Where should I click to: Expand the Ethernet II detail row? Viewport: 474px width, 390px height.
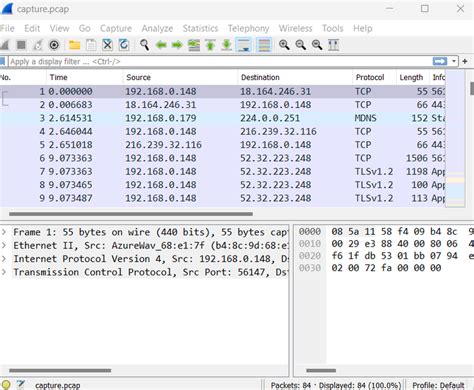point(4,245)
